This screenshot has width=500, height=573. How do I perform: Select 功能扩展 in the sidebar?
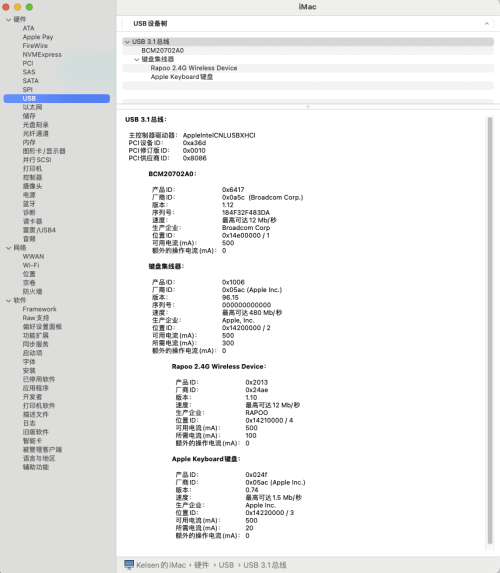click(35, 336)
